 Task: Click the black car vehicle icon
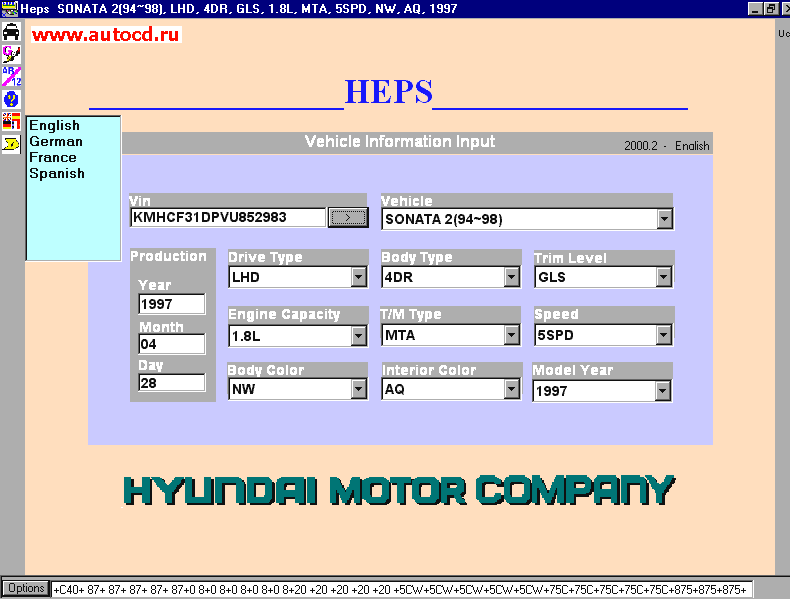point(11,31)
